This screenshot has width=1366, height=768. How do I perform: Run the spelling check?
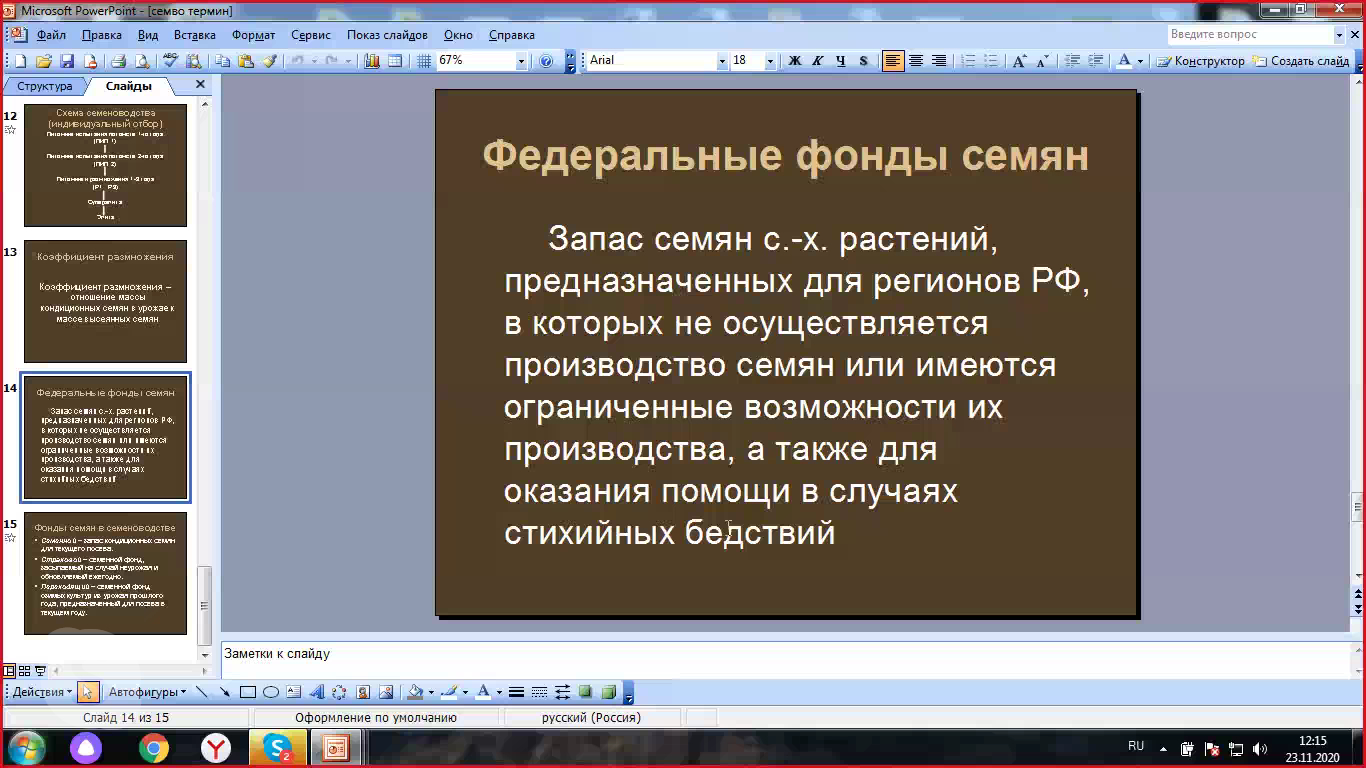(x=171, y=61)
